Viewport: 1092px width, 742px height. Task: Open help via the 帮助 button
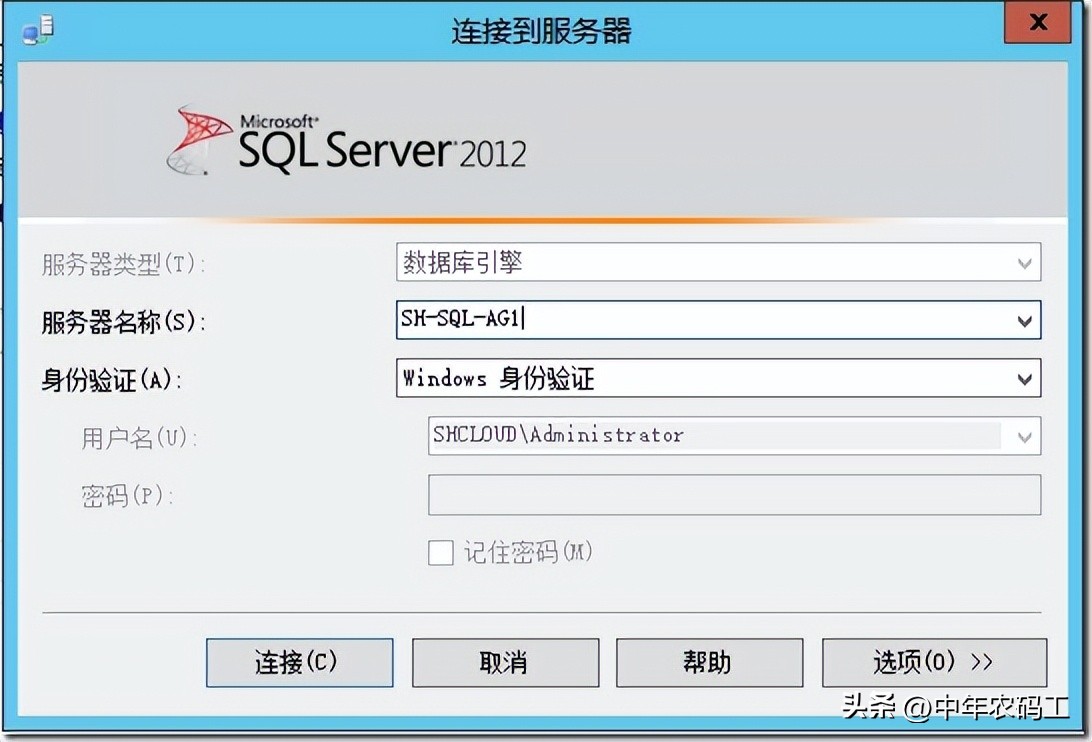(x=709, y=662)
